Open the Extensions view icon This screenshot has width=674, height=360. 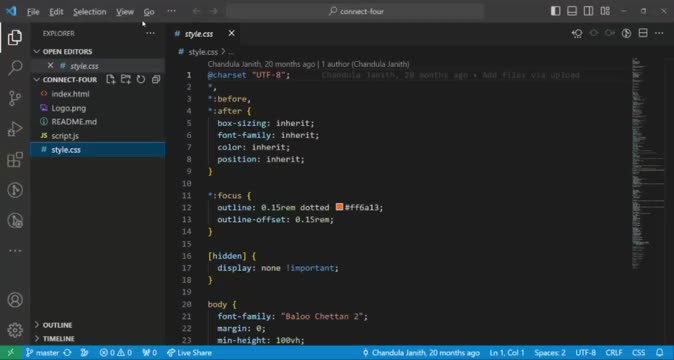15,159
